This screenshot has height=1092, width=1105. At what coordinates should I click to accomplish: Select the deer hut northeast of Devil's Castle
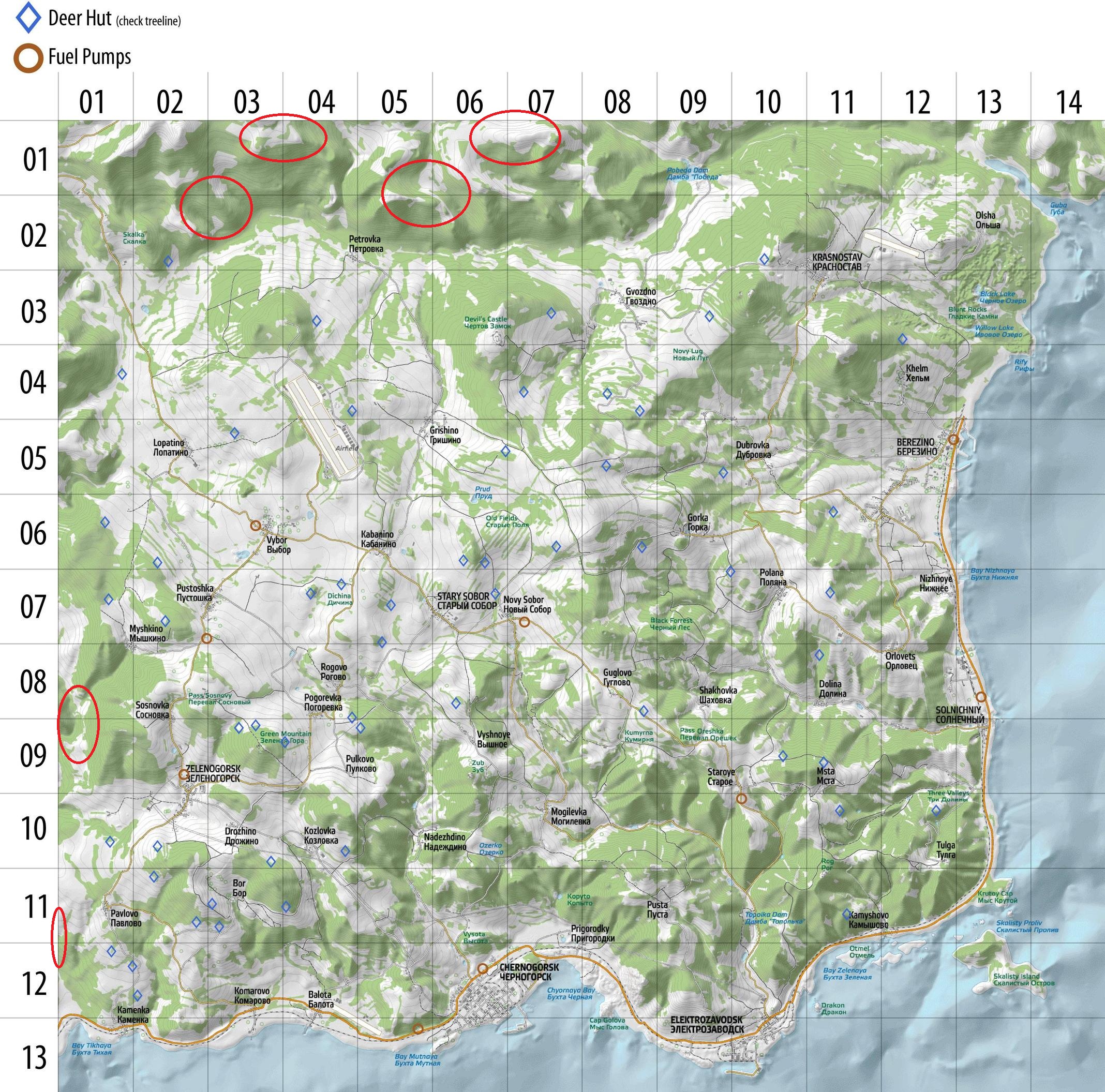click(x=551, y=313)
